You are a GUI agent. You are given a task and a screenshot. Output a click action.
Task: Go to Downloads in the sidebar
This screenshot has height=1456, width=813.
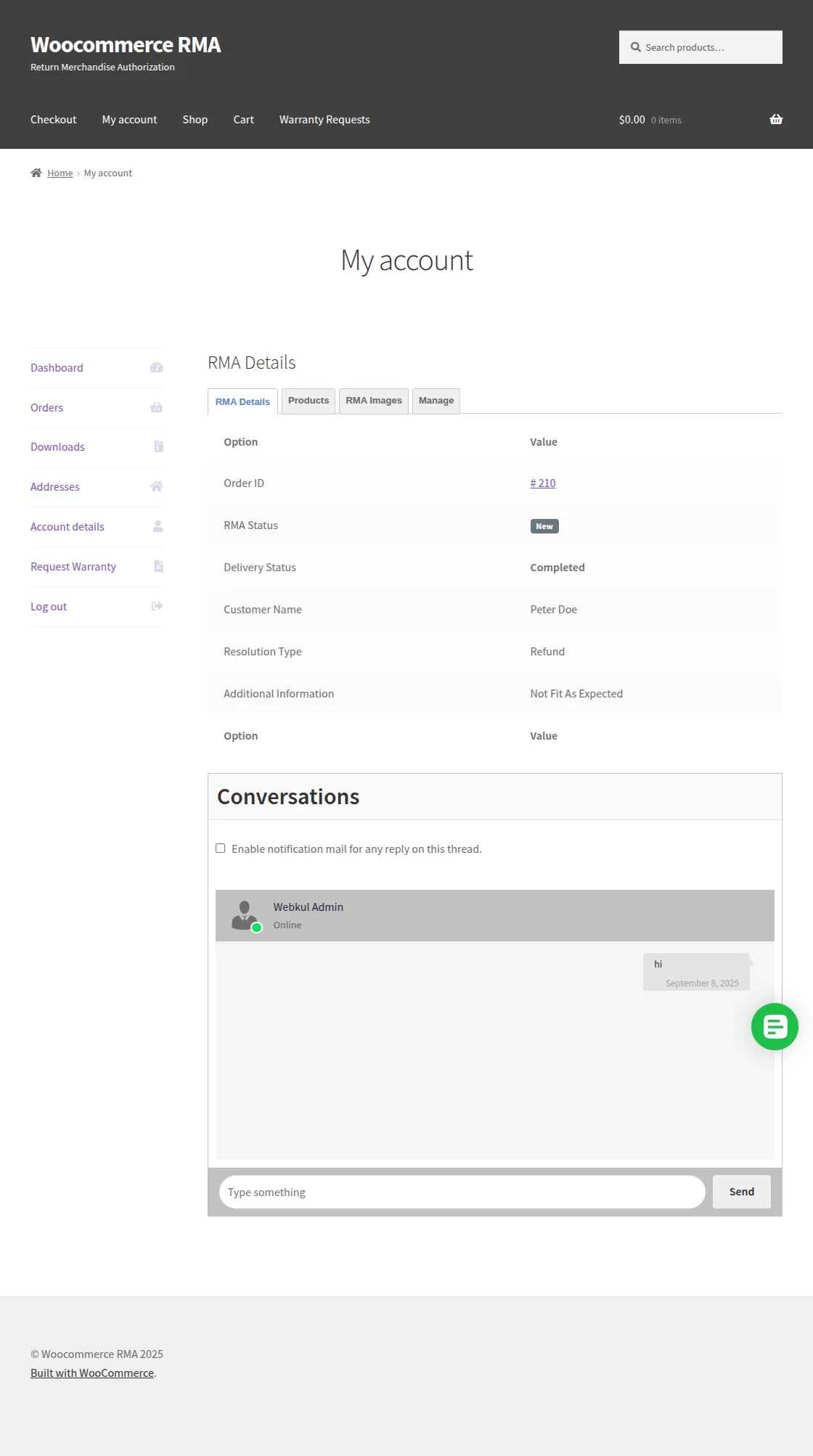click(57, 447)
